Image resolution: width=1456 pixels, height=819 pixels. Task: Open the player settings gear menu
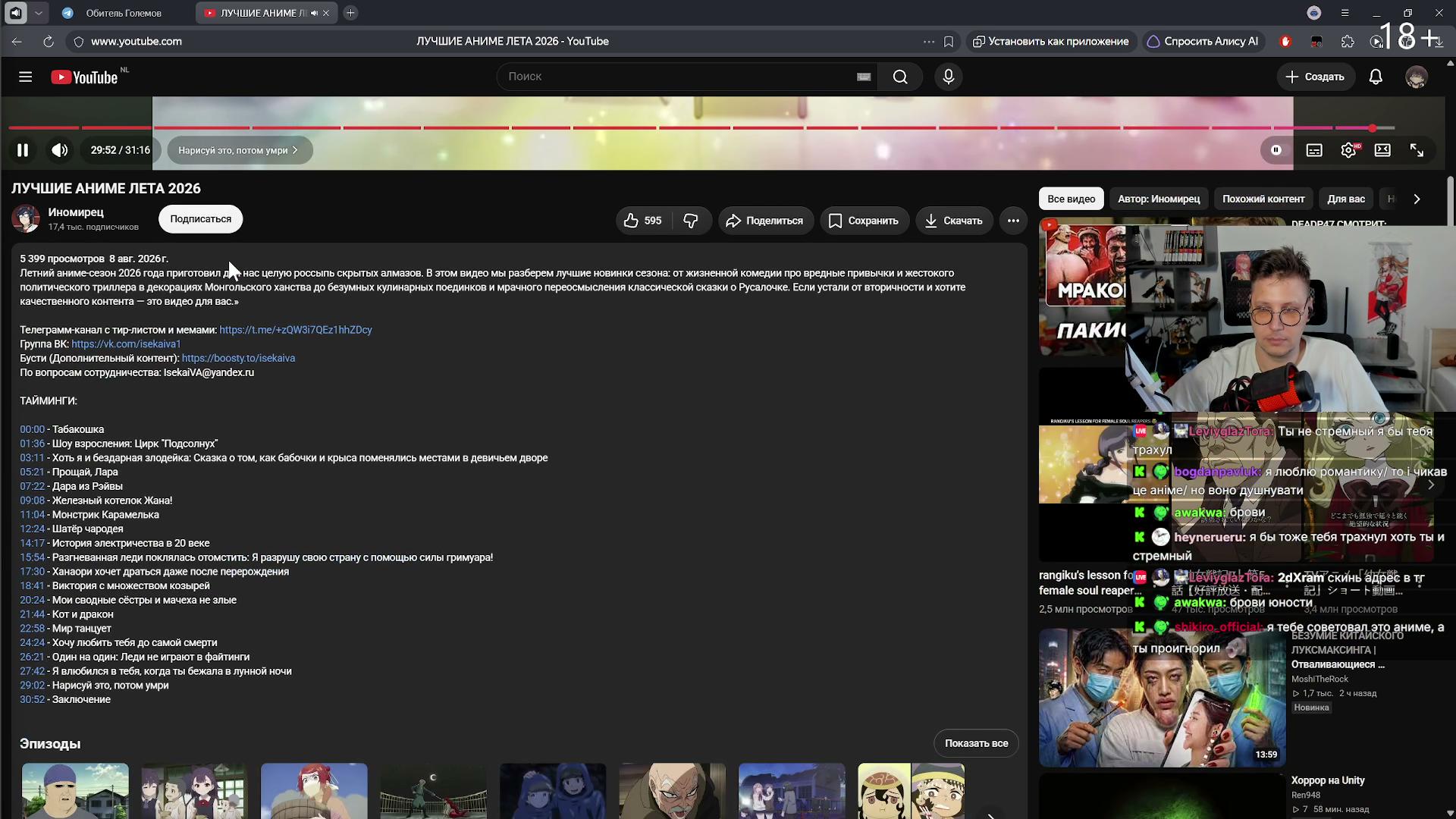[x=1348, y=150]
